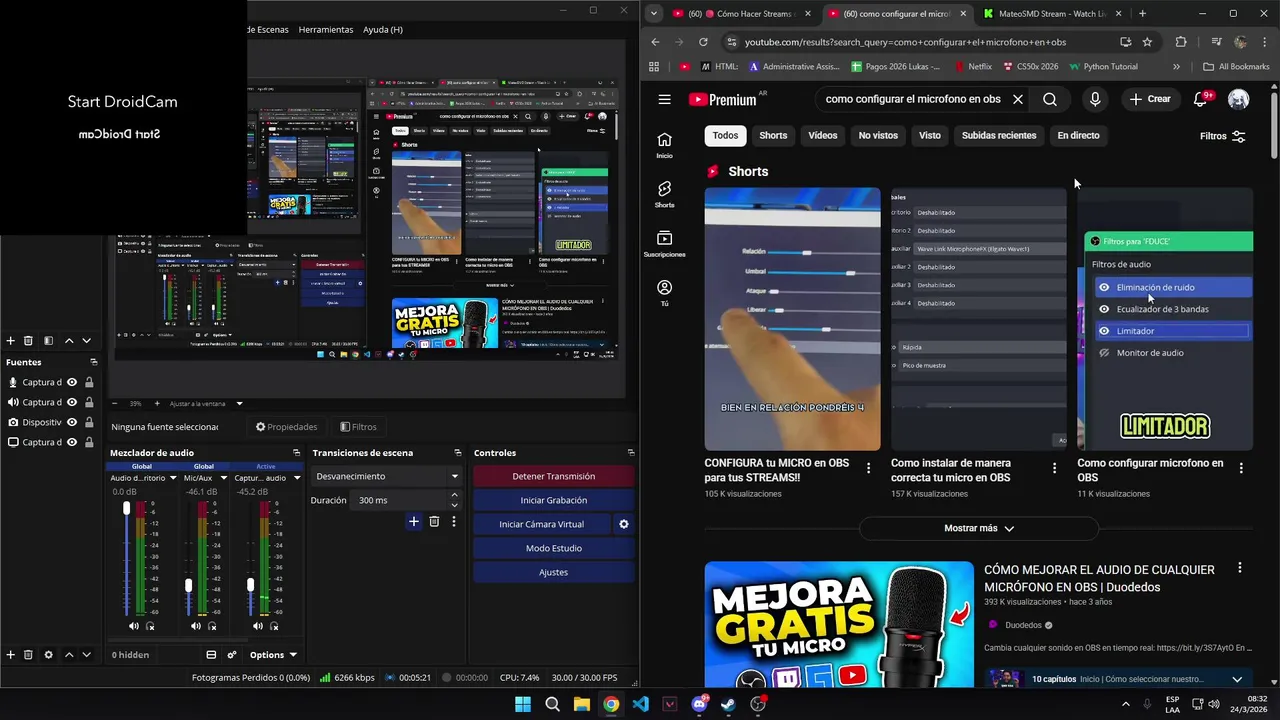1280x720 pixels.
Task: Click Modo Estudio button
Action: [x=553, y=548]
